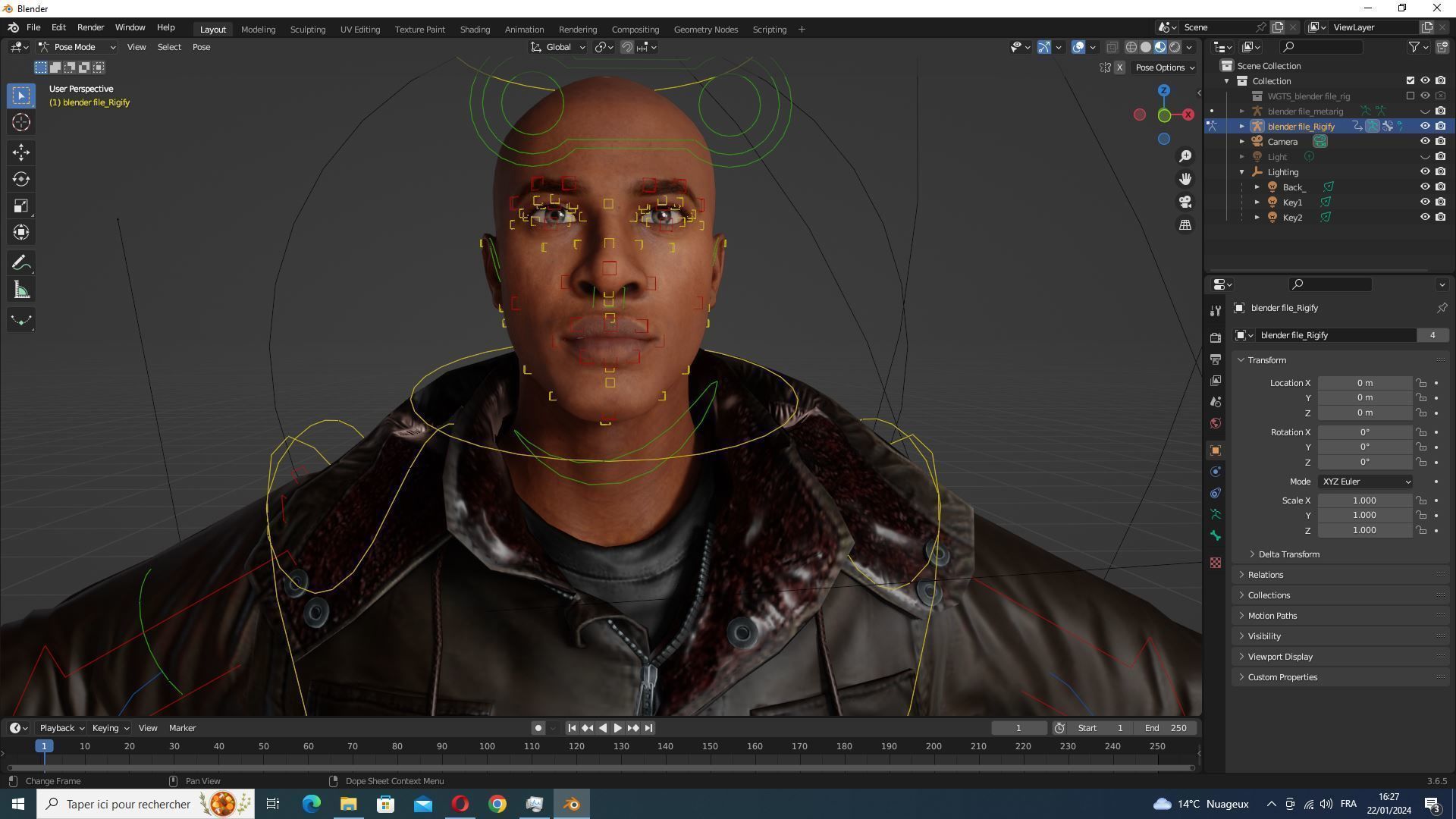Enable WGTS_blender file_rig collection checkbox

pyautogui.click(x=1410, y=96)
